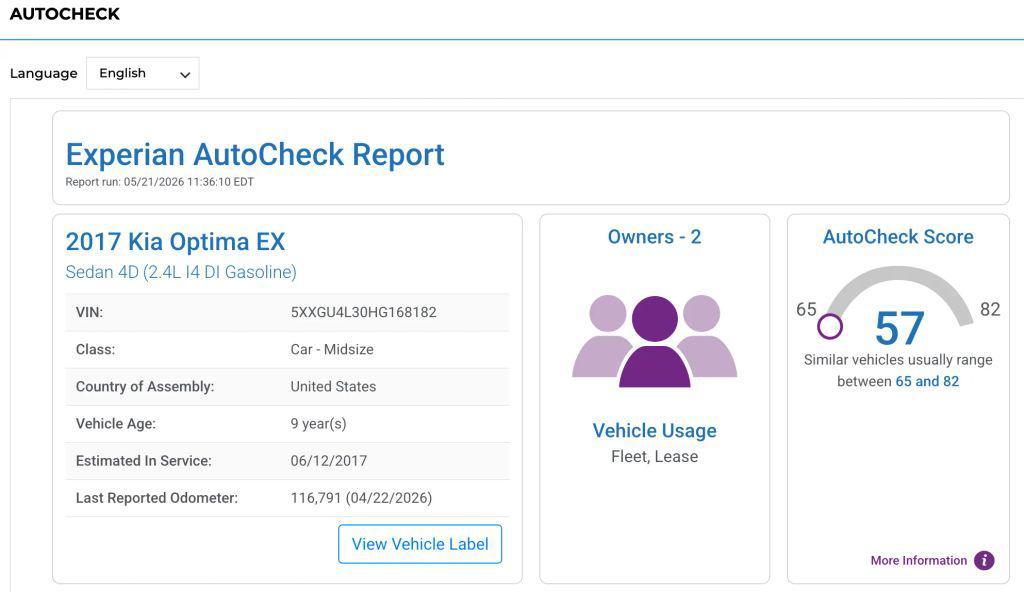This screenshot has height=592, width=1024.
Task: Click the Last Reported Odometer value 116,791
Action: (361, 498)
